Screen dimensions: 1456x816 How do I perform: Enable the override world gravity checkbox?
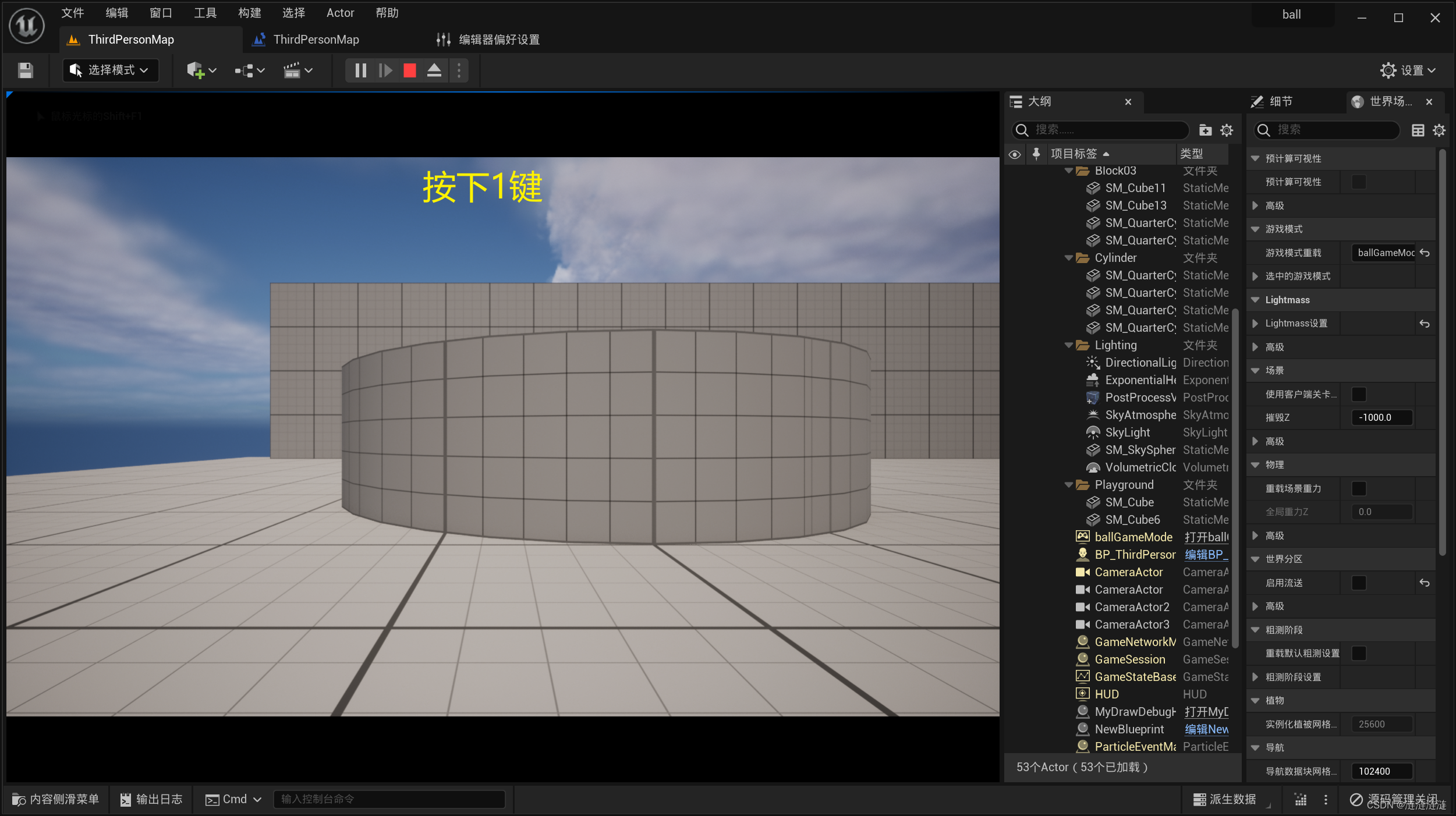(1359, 488)
